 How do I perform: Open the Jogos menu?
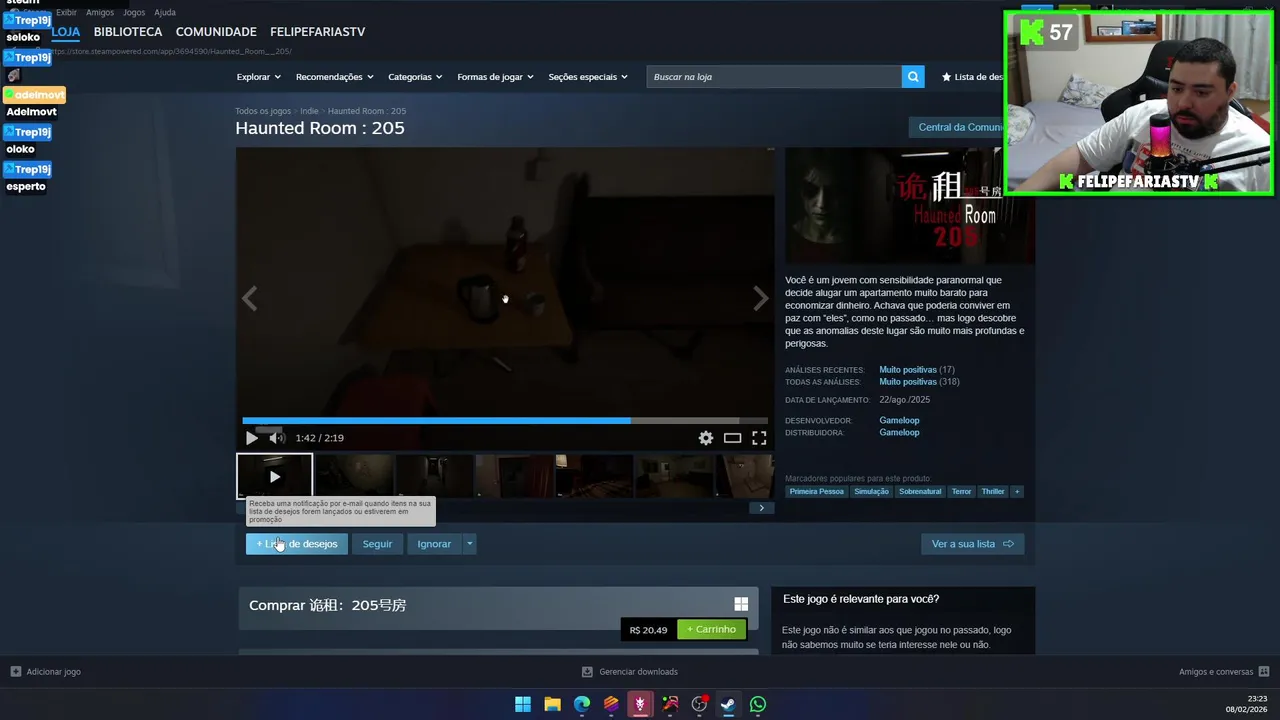(134, 12)
